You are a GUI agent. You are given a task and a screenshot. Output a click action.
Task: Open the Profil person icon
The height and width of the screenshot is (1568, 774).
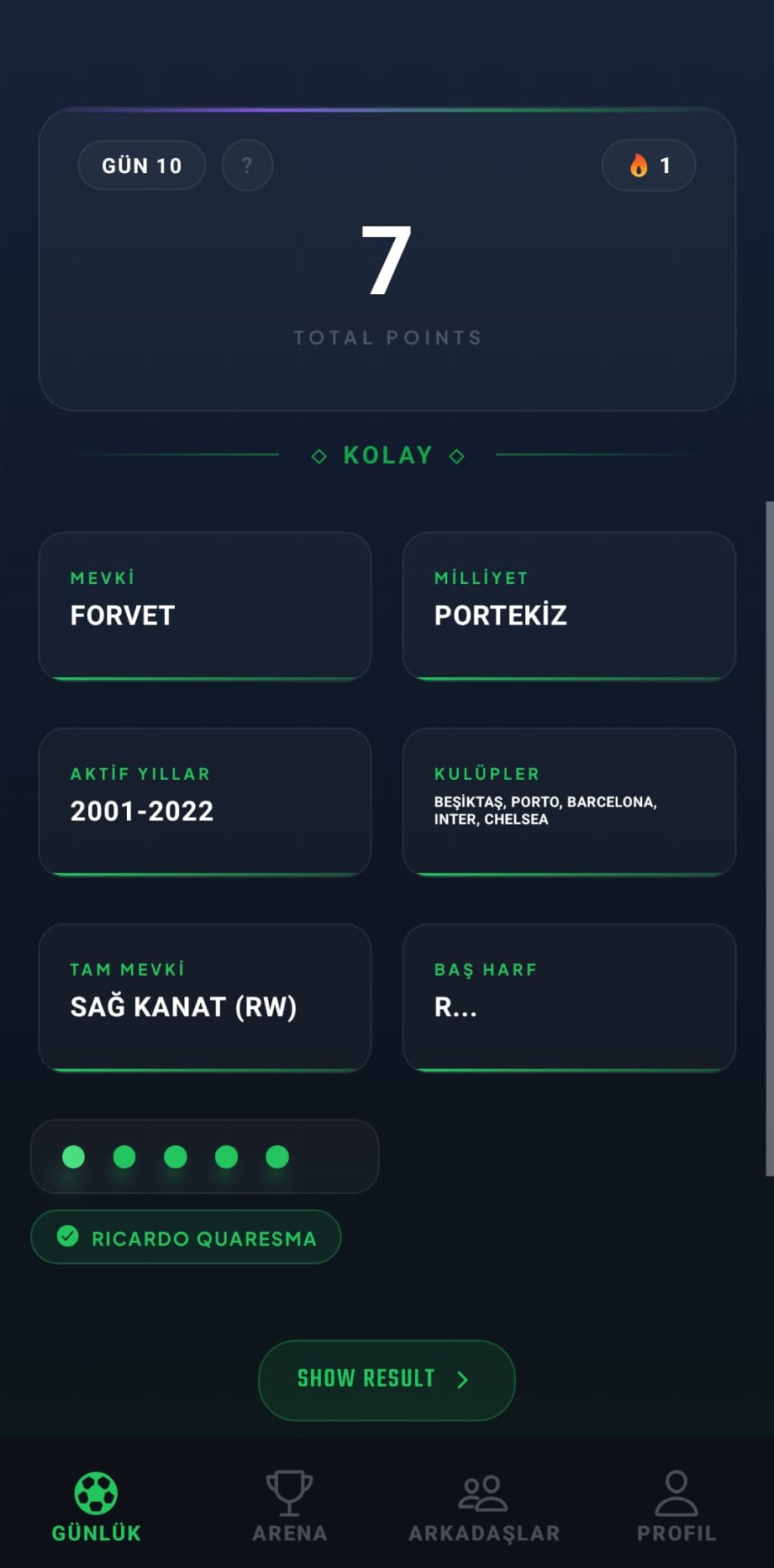point(677,1493)
